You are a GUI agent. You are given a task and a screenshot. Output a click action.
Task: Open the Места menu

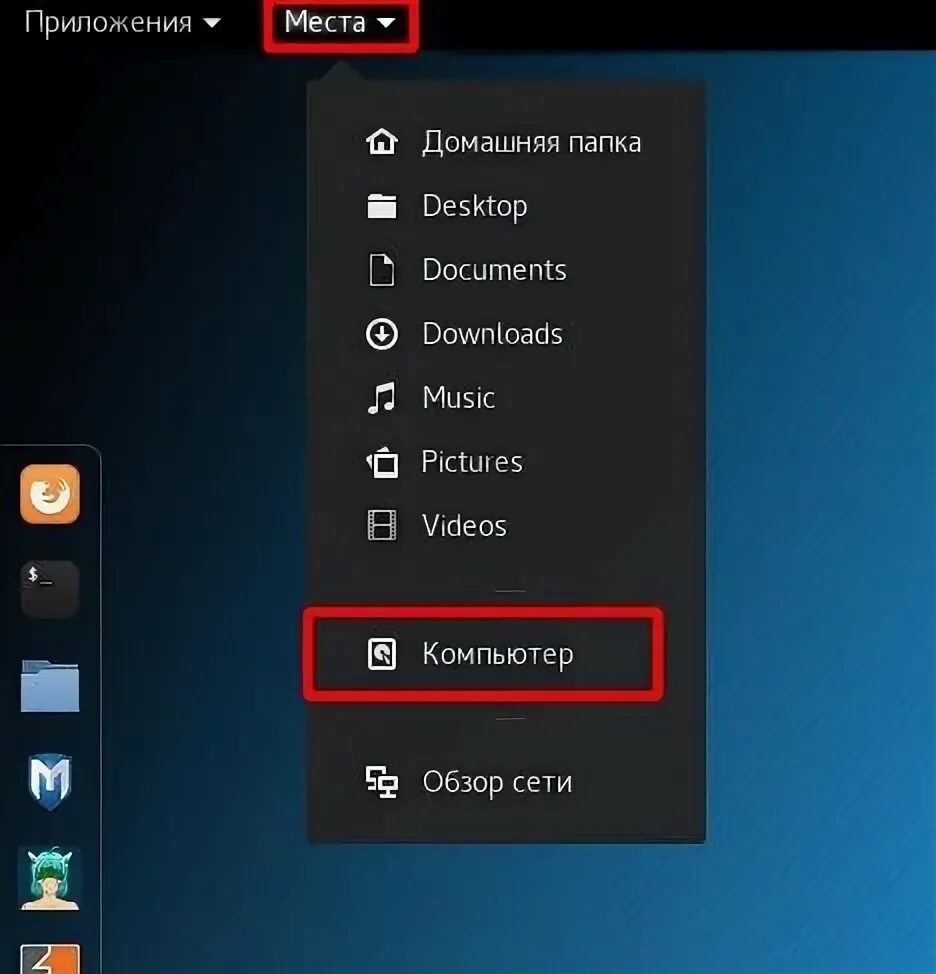click(x=340, y=23)
